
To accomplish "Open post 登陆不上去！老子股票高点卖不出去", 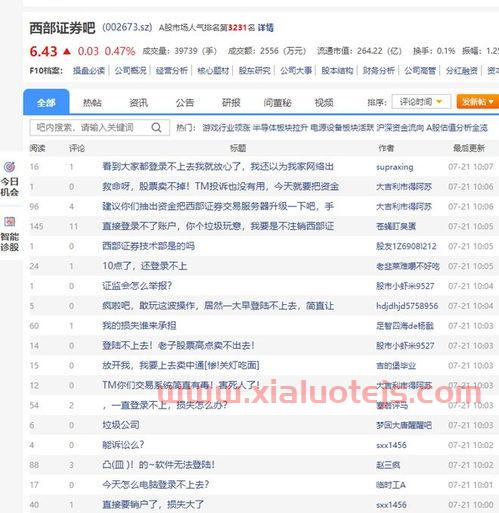I will point(178,346).
